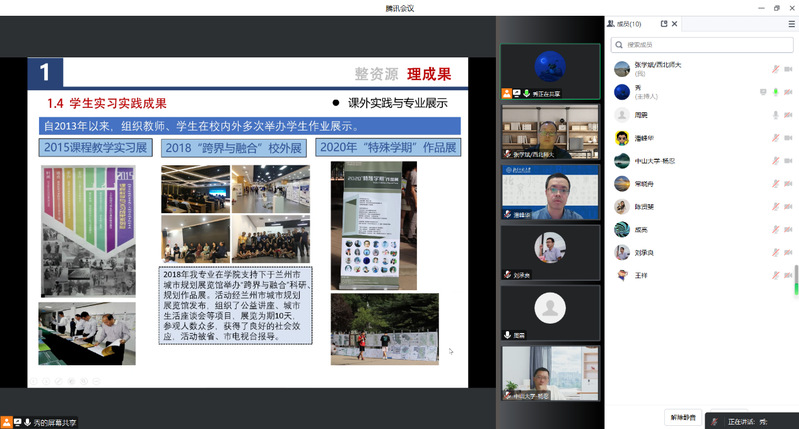Open the 成员(10) members panel title
Image resolution: width=799 pixels, height=429 pixels.
(631, 22)
